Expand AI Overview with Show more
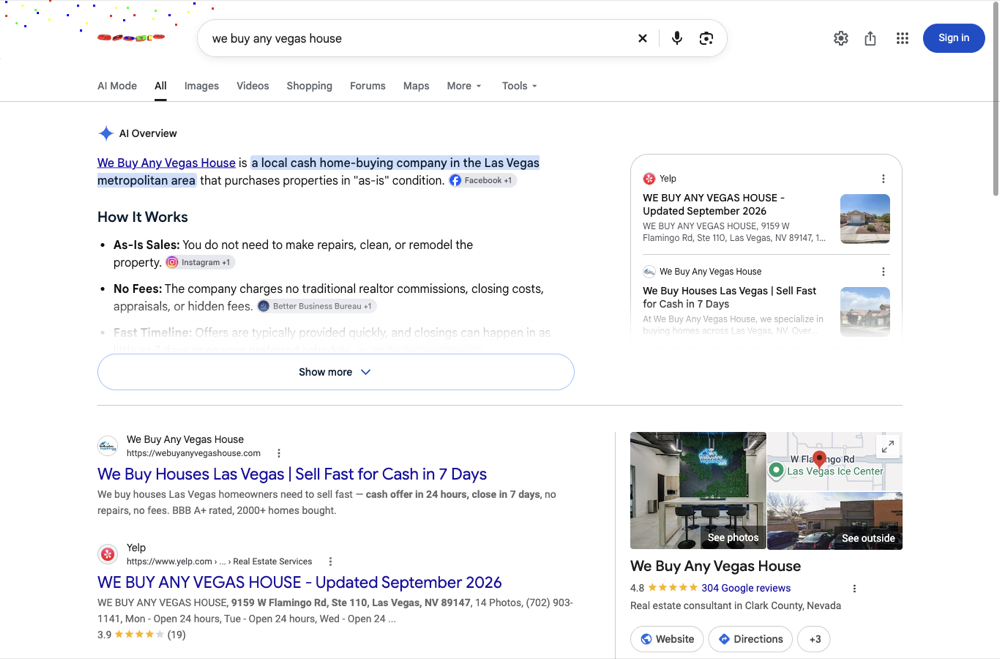The height and width of the screenshot is (659, 1000). [x=335, y=372]
